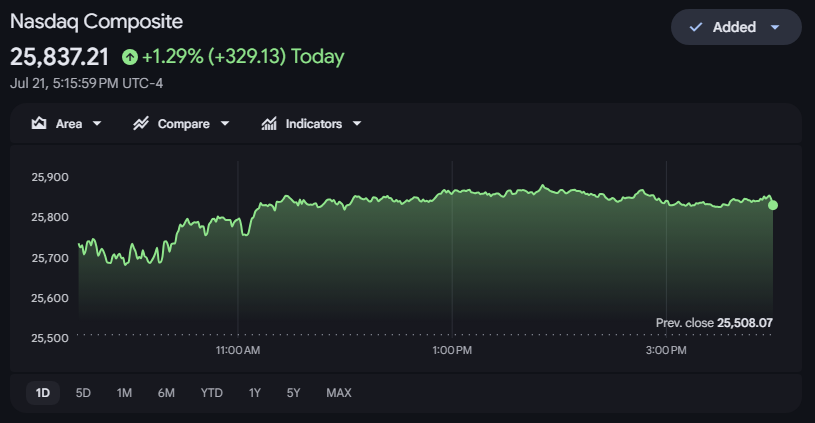Switch to the 5D range
The width and height of the screenshot is (815, 423).
pyautogui.click(x=83, y=393)
